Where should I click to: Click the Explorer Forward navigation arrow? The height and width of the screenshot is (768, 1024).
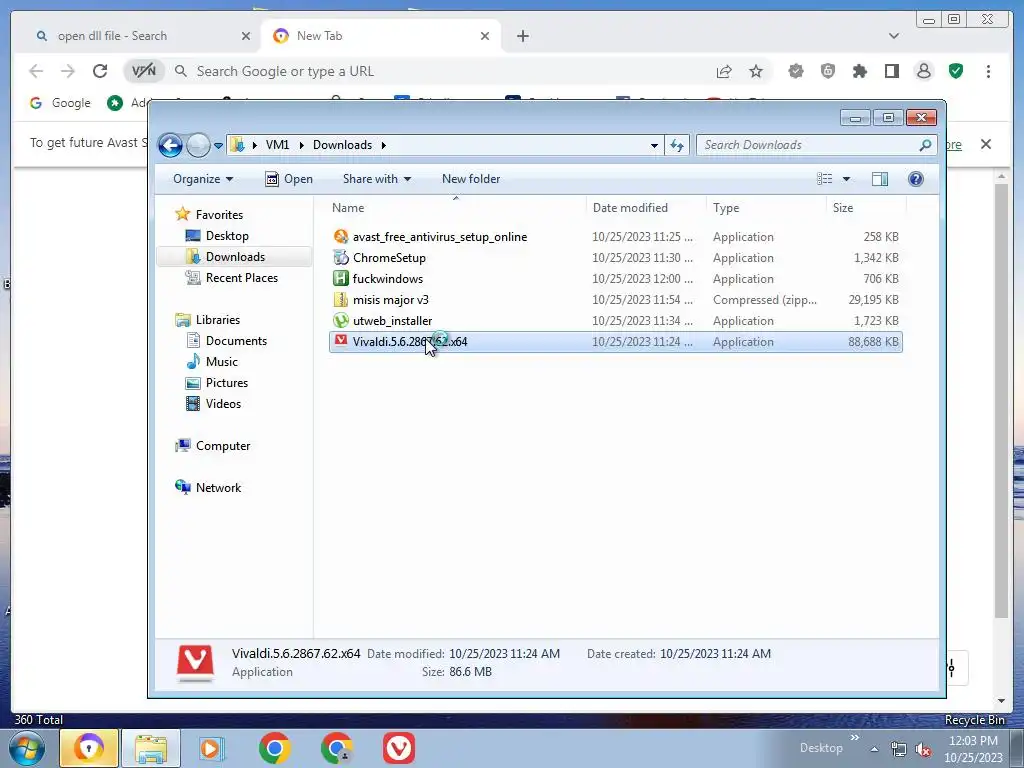tap(198, 145)
